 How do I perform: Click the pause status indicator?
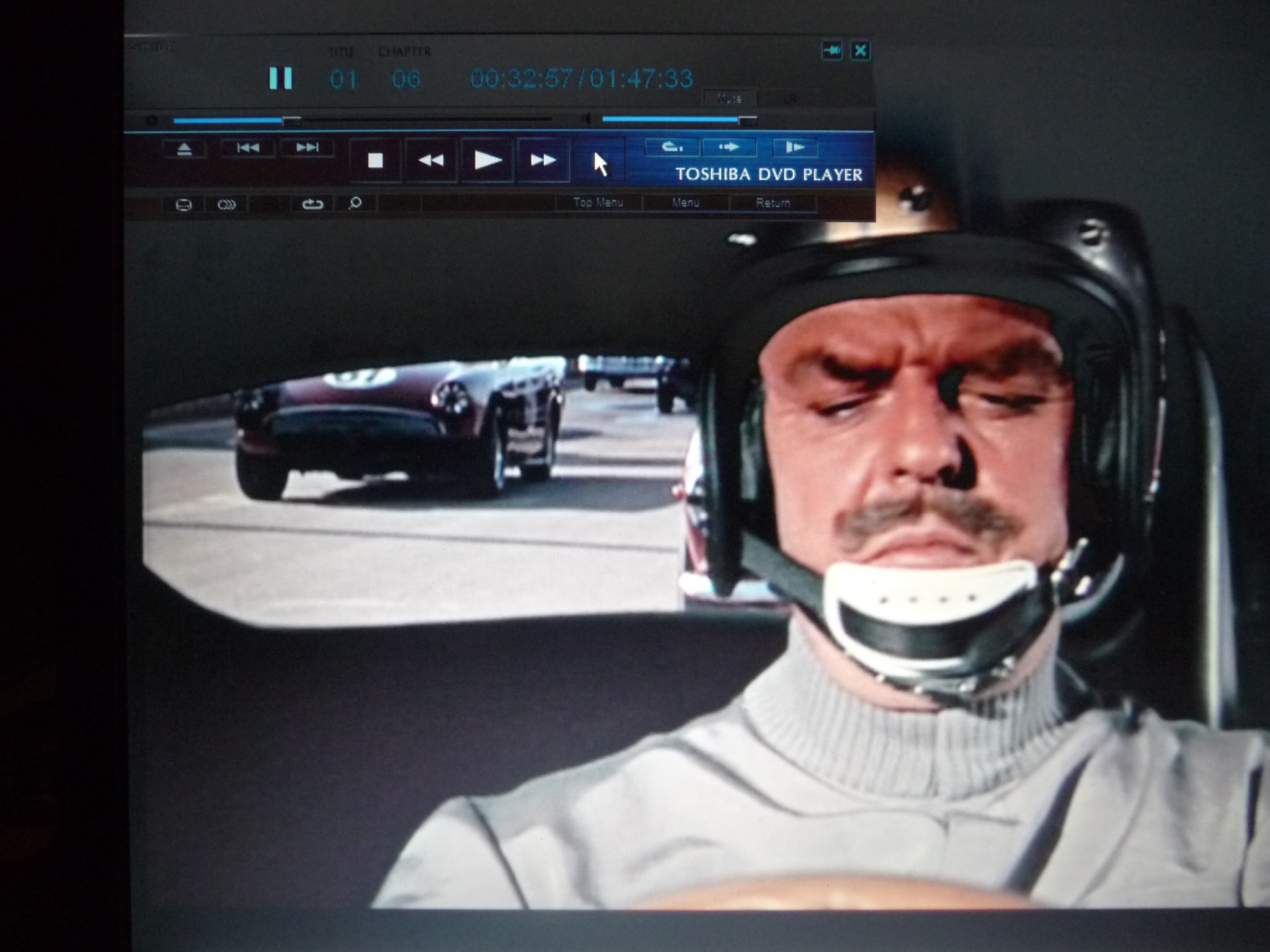coord(280,78)
